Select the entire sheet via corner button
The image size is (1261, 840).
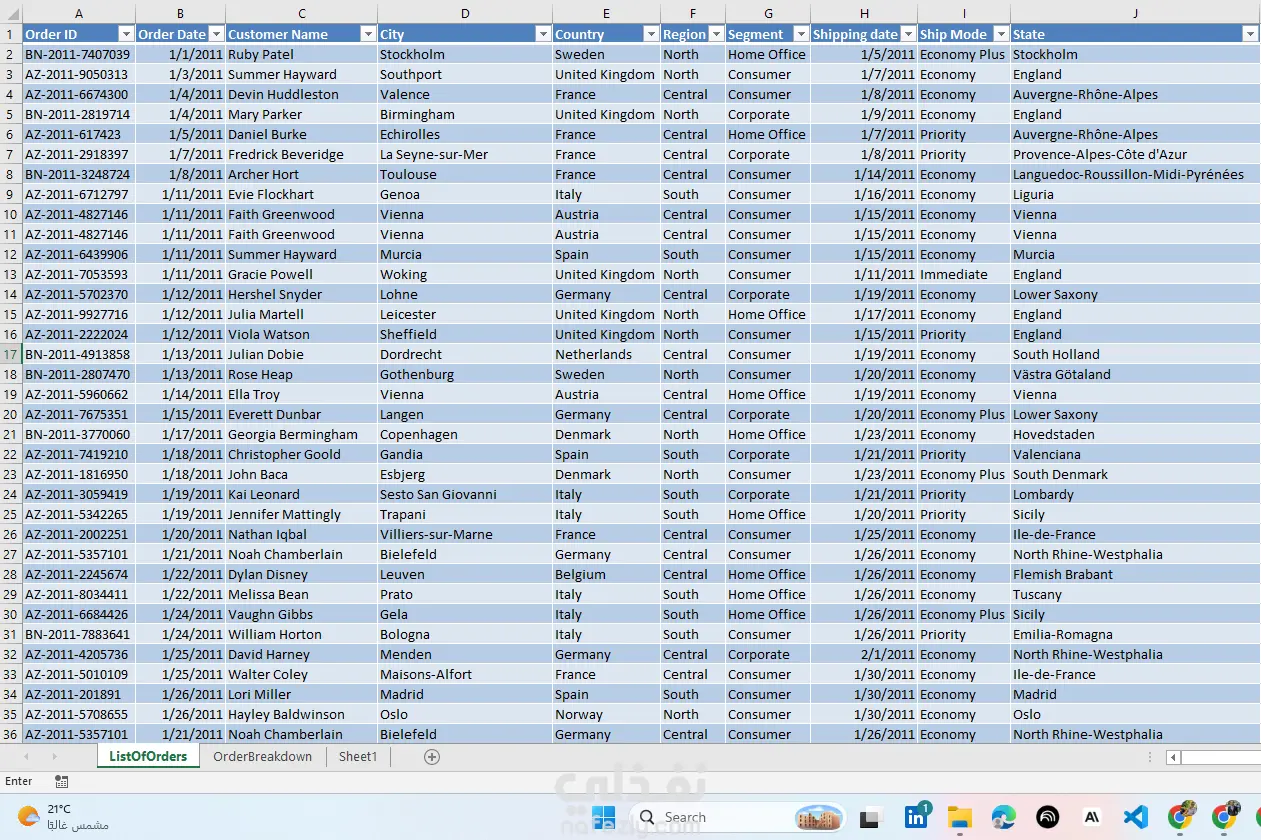coord(11,13)
